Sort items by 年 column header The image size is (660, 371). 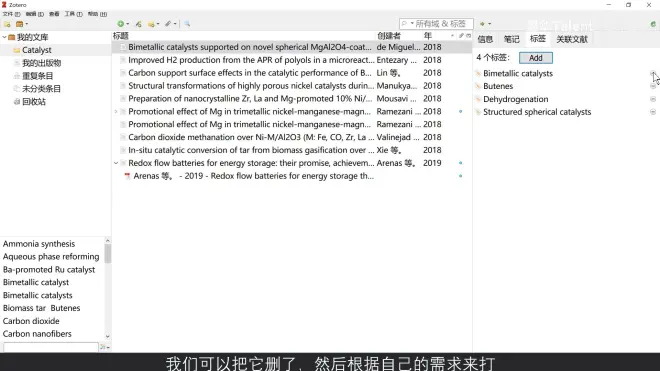(428, 36)
